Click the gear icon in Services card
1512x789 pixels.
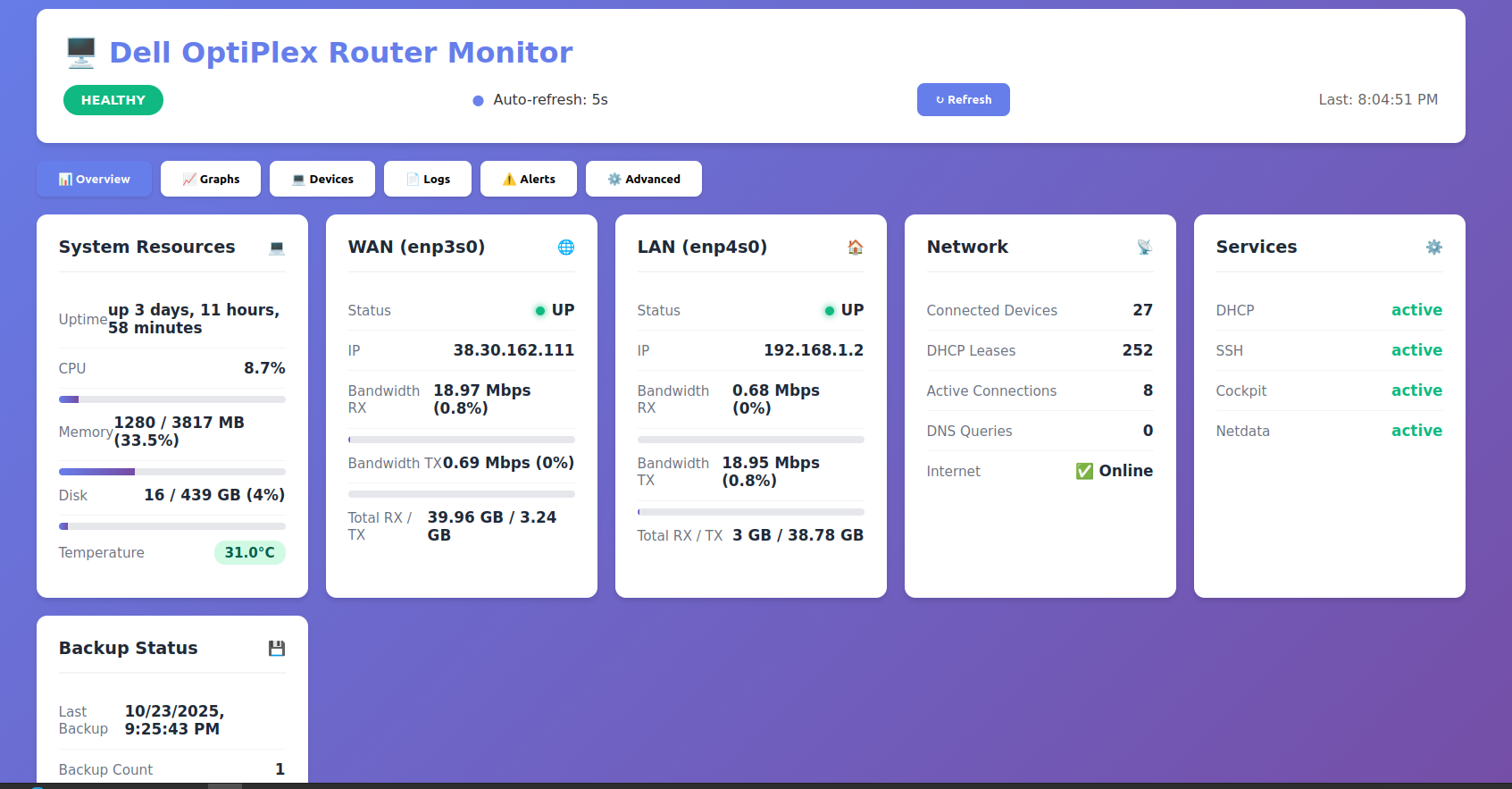[x=1433, y=248]
